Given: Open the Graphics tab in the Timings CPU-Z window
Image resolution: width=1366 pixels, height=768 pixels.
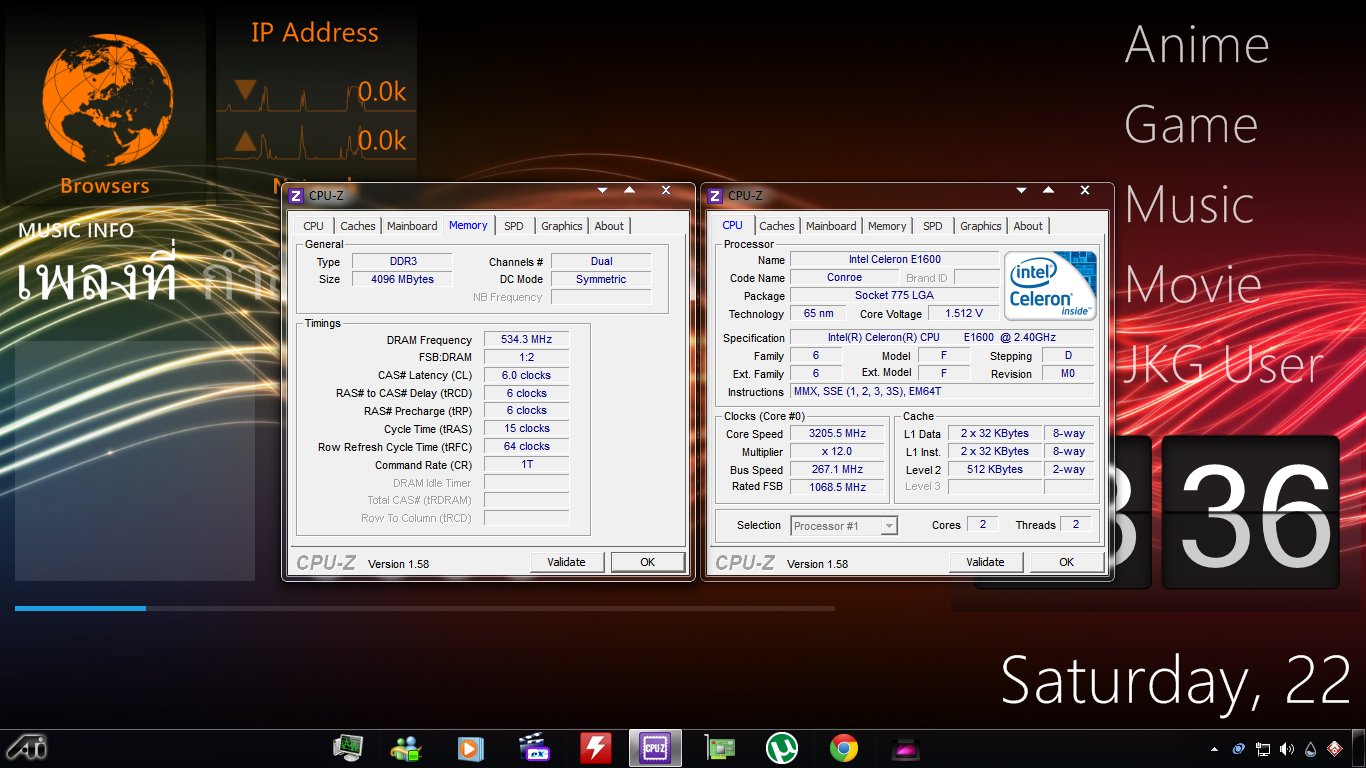Looking at the screenshot, I should (562, 226).
